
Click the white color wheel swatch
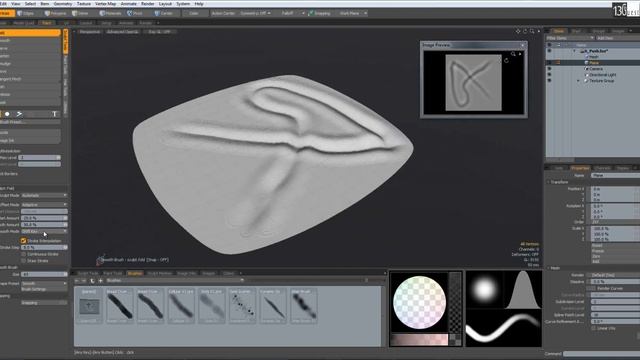click(419, 302)
